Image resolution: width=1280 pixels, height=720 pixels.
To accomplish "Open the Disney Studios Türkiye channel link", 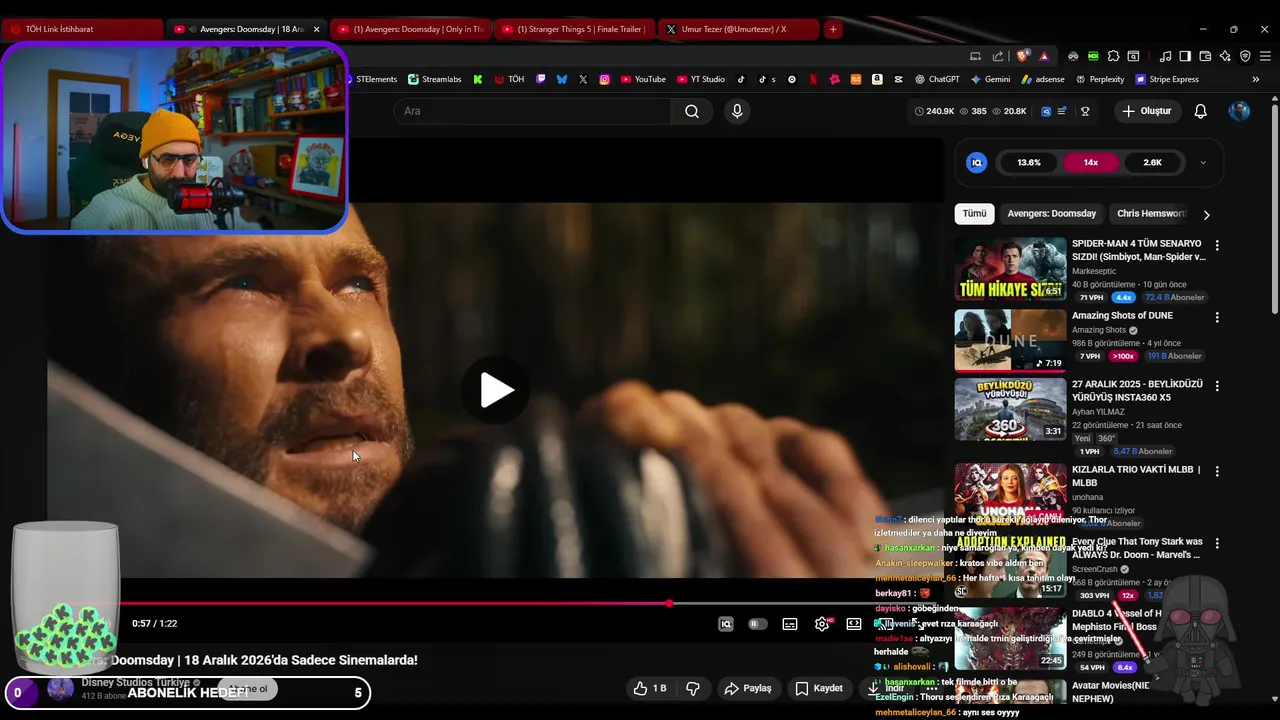I will [136, 682].
